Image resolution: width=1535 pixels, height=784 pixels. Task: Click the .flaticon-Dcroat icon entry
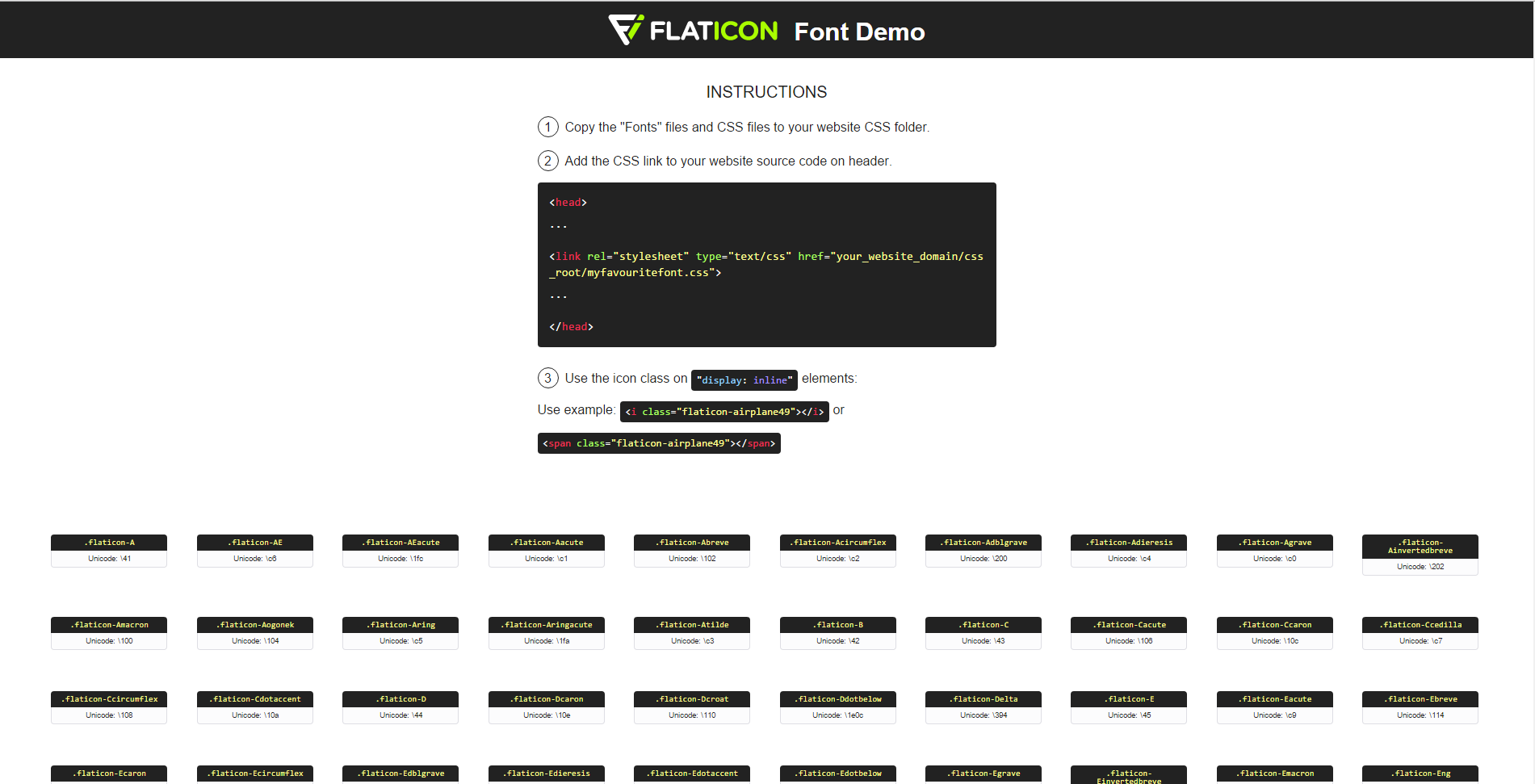[x=691, y=706]
